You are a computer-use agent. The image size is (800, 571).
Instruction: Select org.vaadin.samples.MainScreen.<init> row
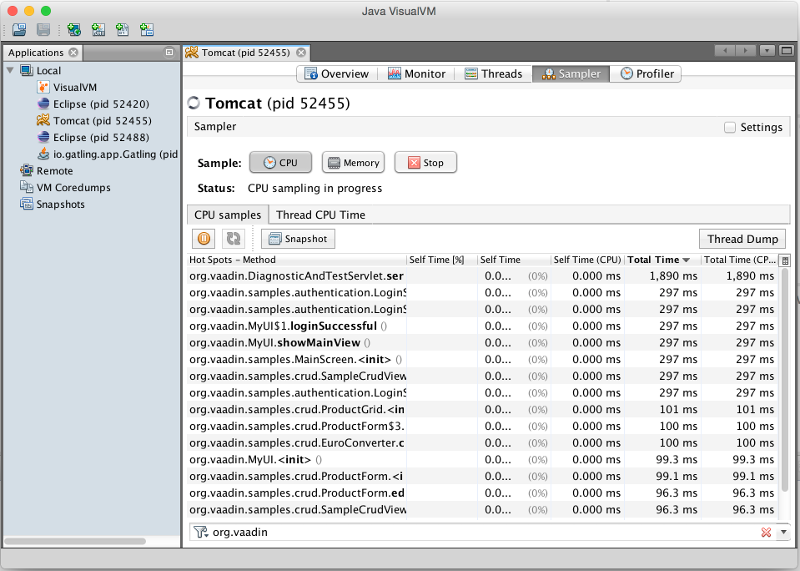[482, 359]
